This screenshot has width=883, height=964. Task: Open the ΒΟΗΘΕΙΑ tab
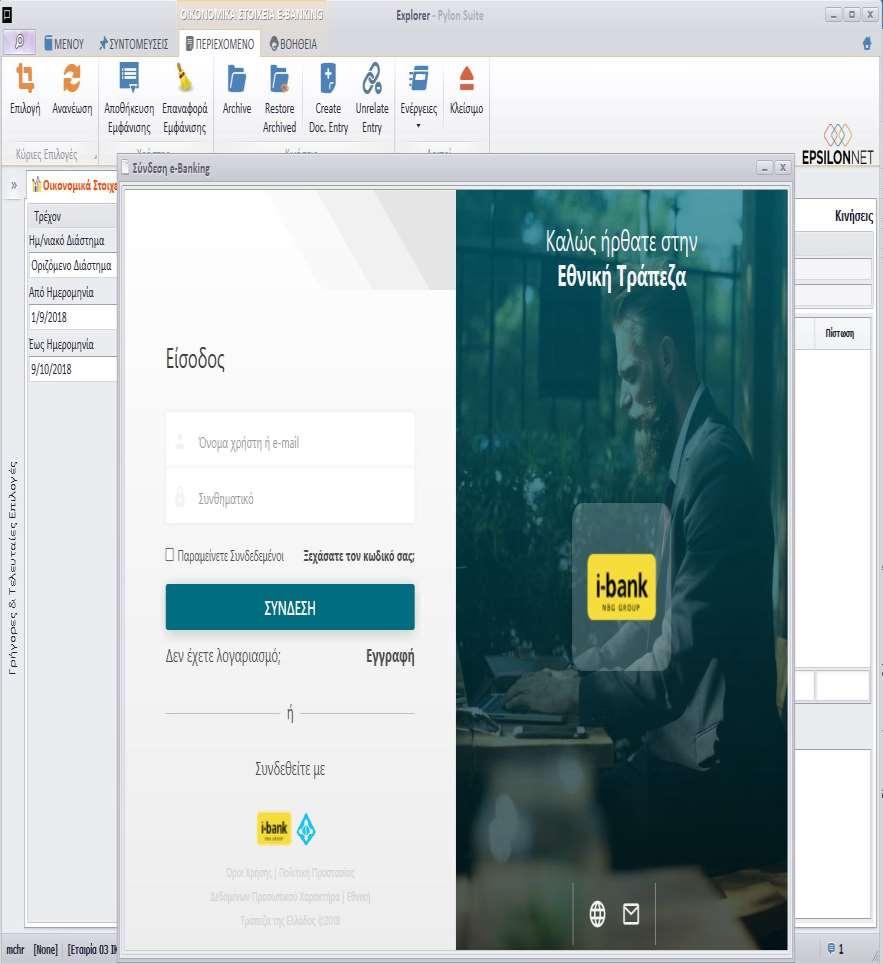click(x=294, y=44)
